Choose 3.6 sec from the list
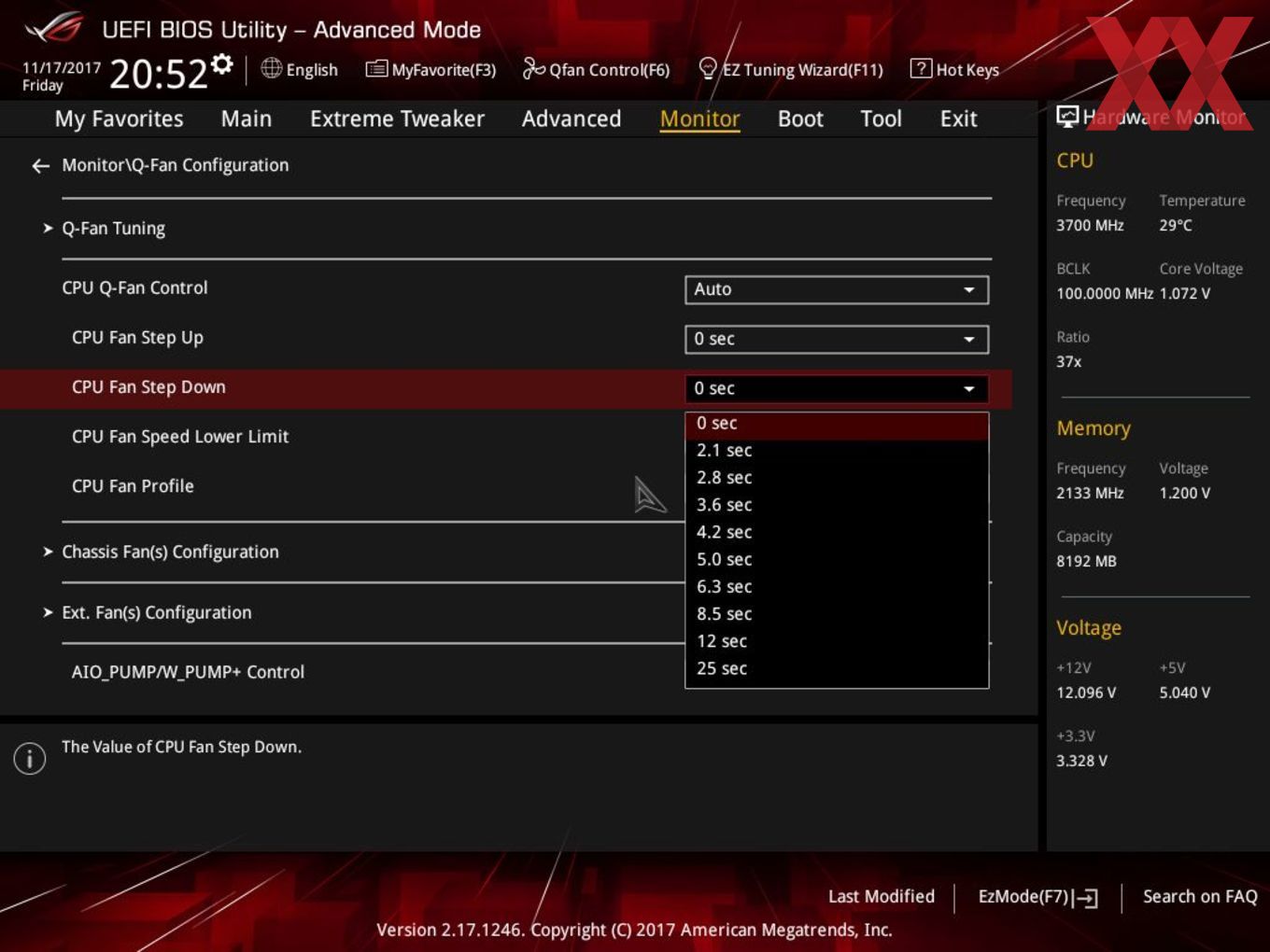 click(837, 505)
